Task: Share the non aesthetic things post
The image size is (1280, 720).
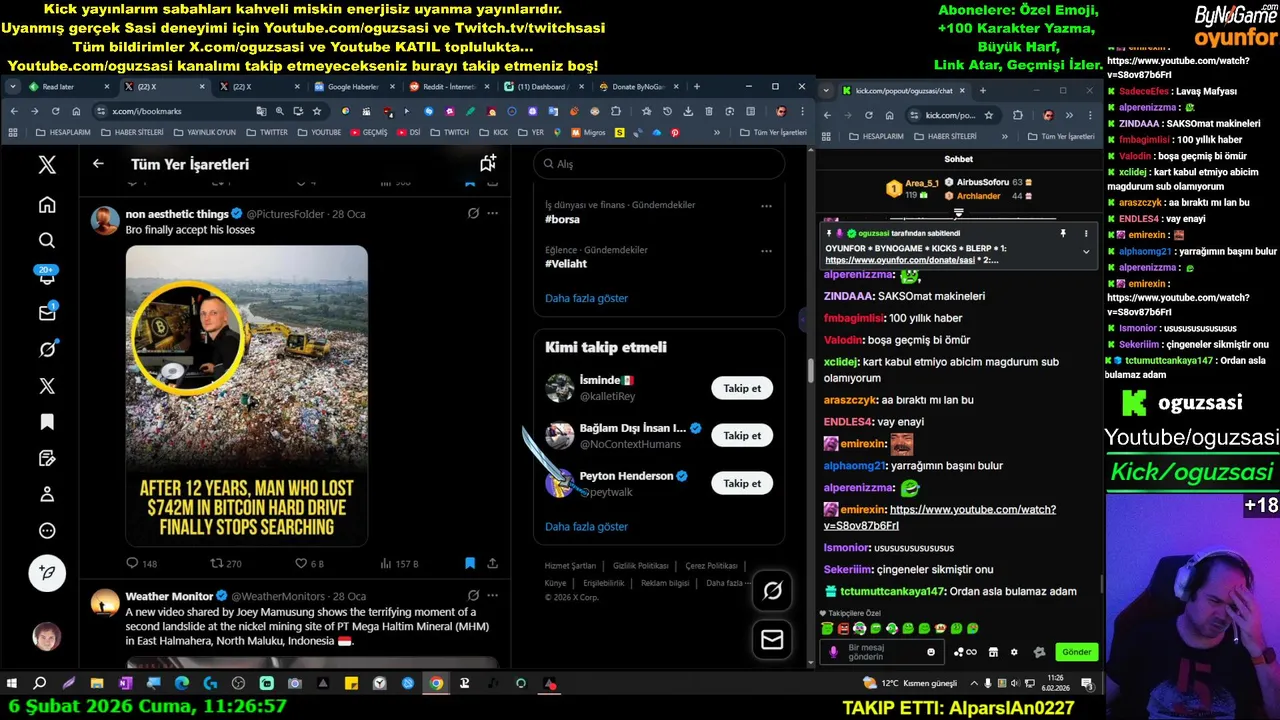Action: [x=492, y=564]
